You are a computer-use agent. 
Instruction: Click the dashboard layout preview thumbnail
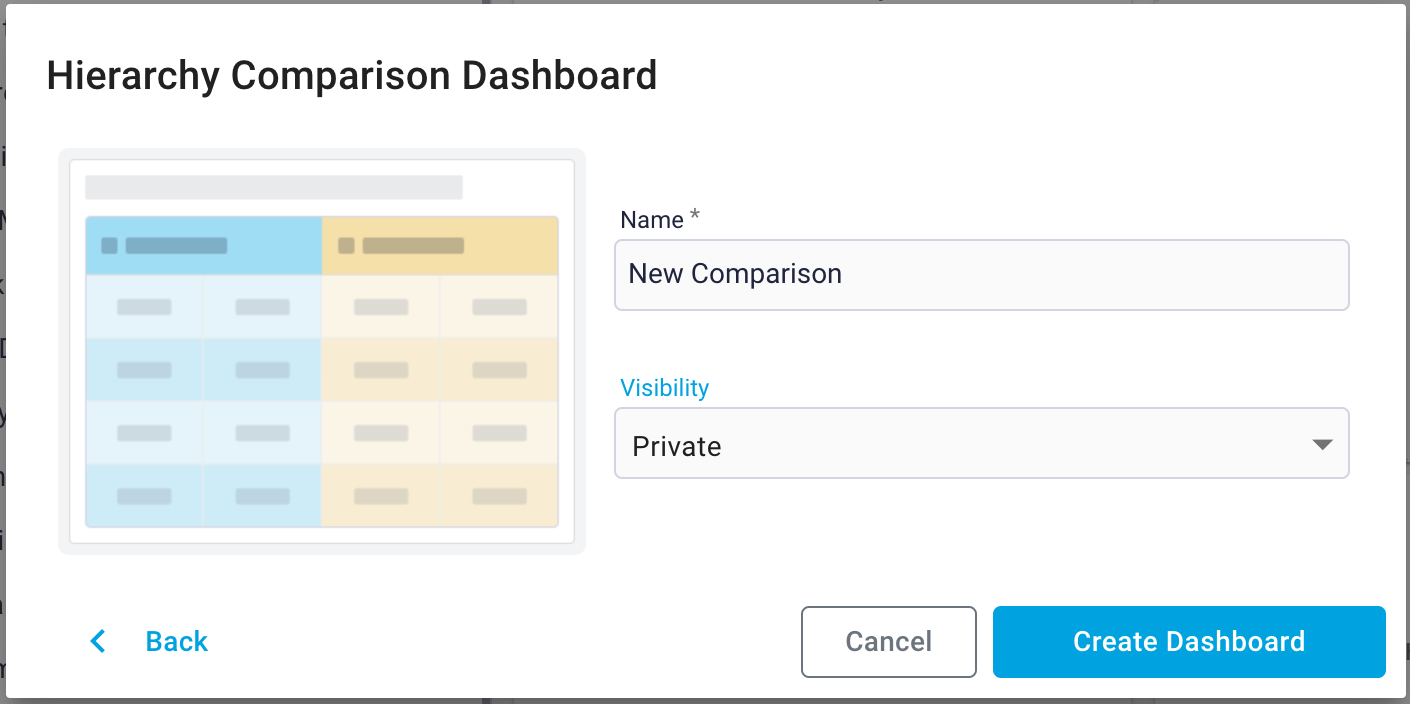coord(321,351)
